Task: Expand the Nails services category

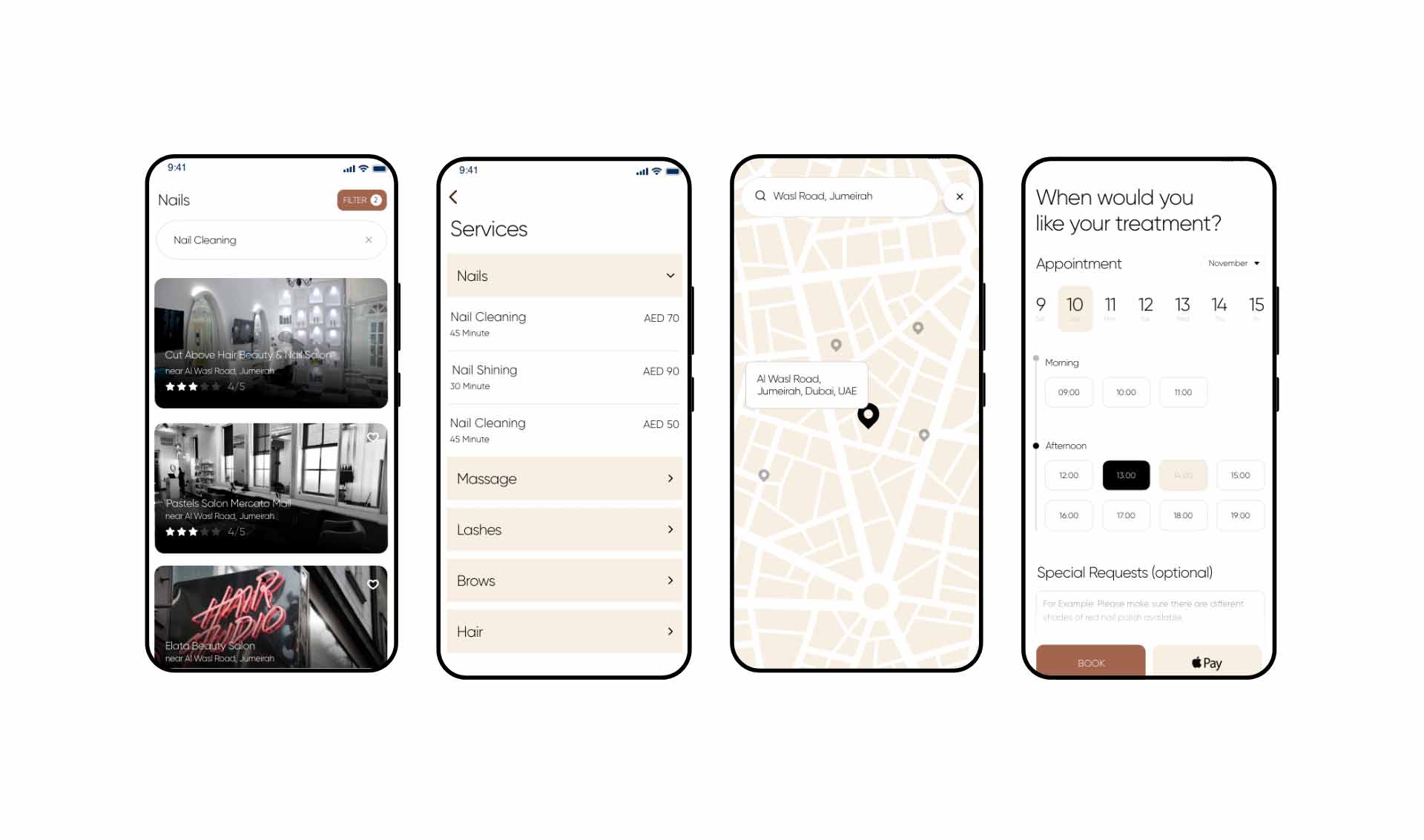Action: pos(563,276)
